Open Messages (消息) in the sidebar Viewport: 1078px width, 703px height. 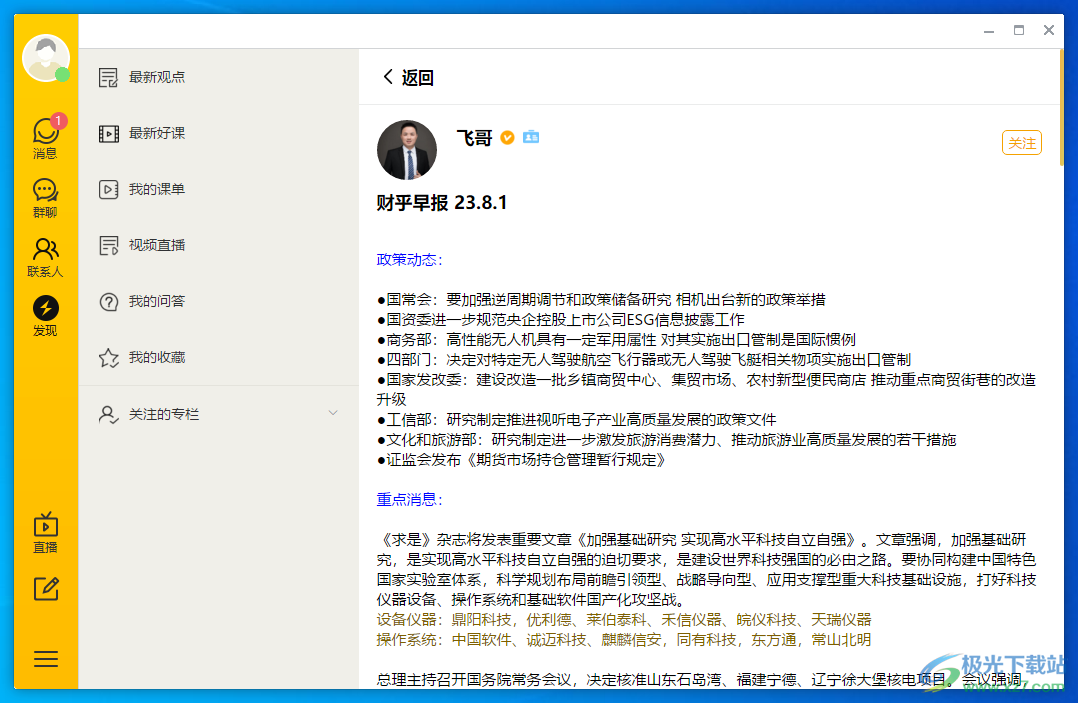45,137
